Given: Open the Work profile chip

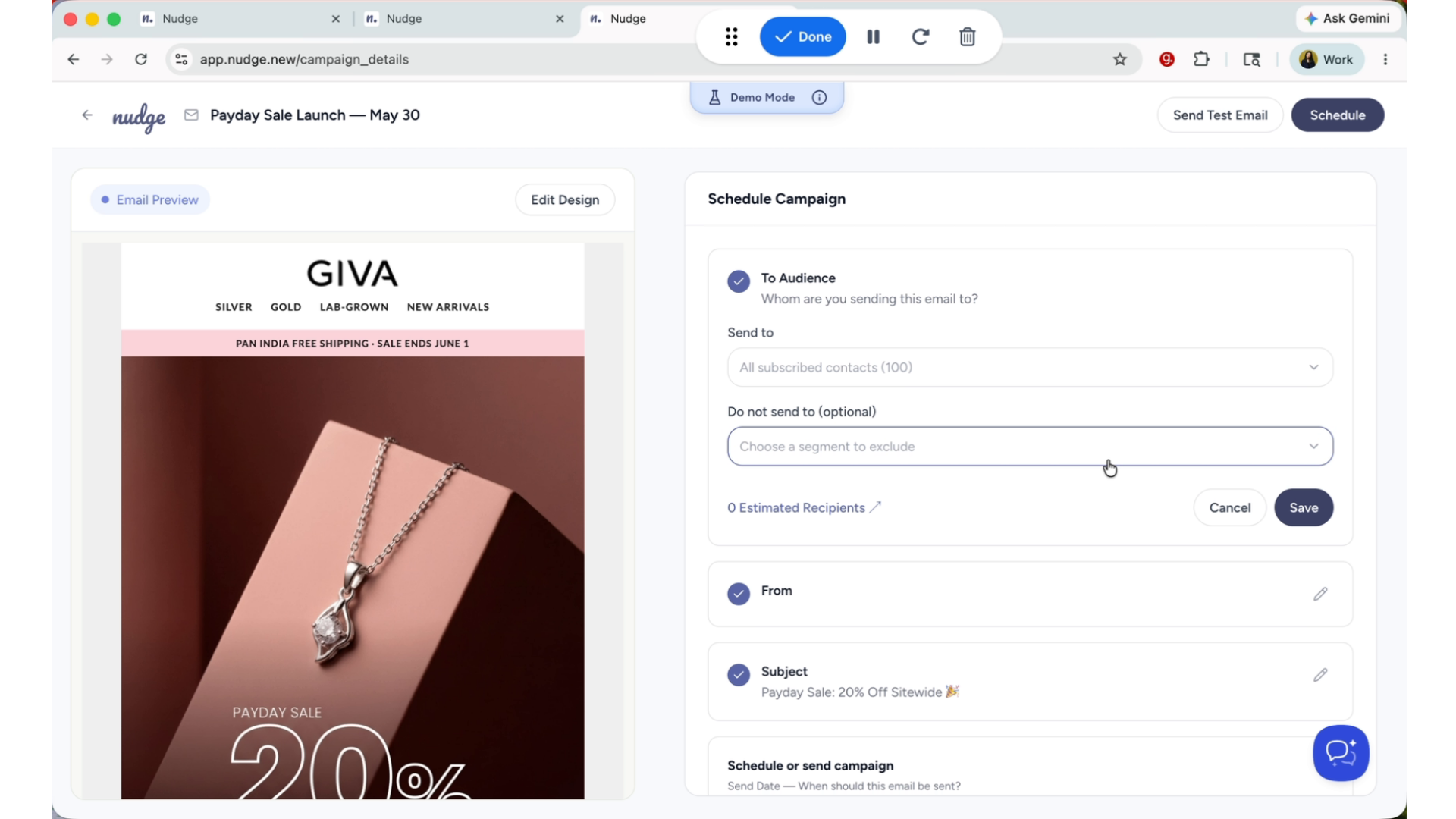Looking at the screenshot, I should [1326, 59].
